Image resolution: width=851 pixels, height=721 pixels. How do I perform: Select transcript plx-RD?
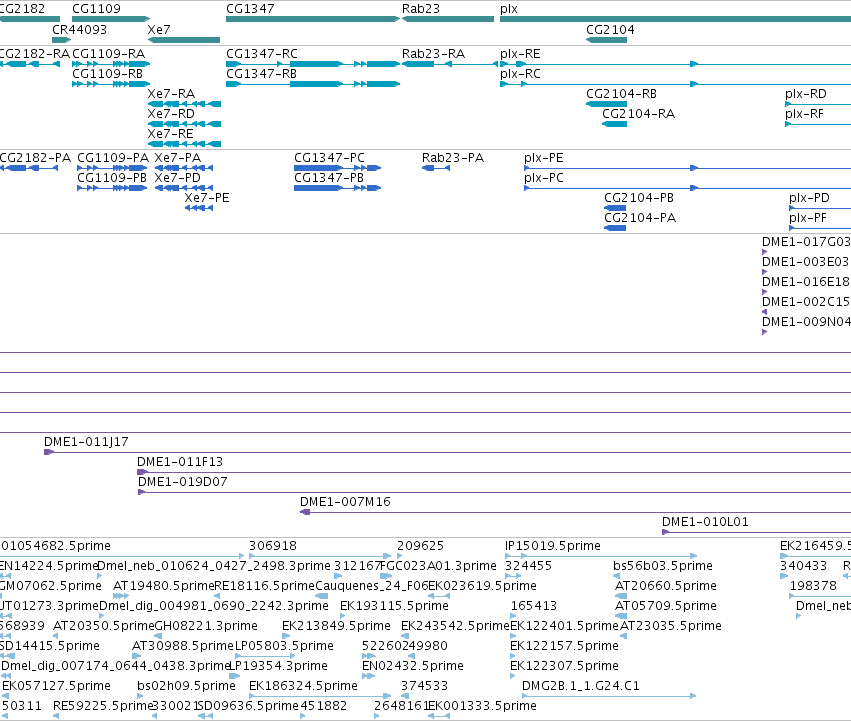point(818,104)
